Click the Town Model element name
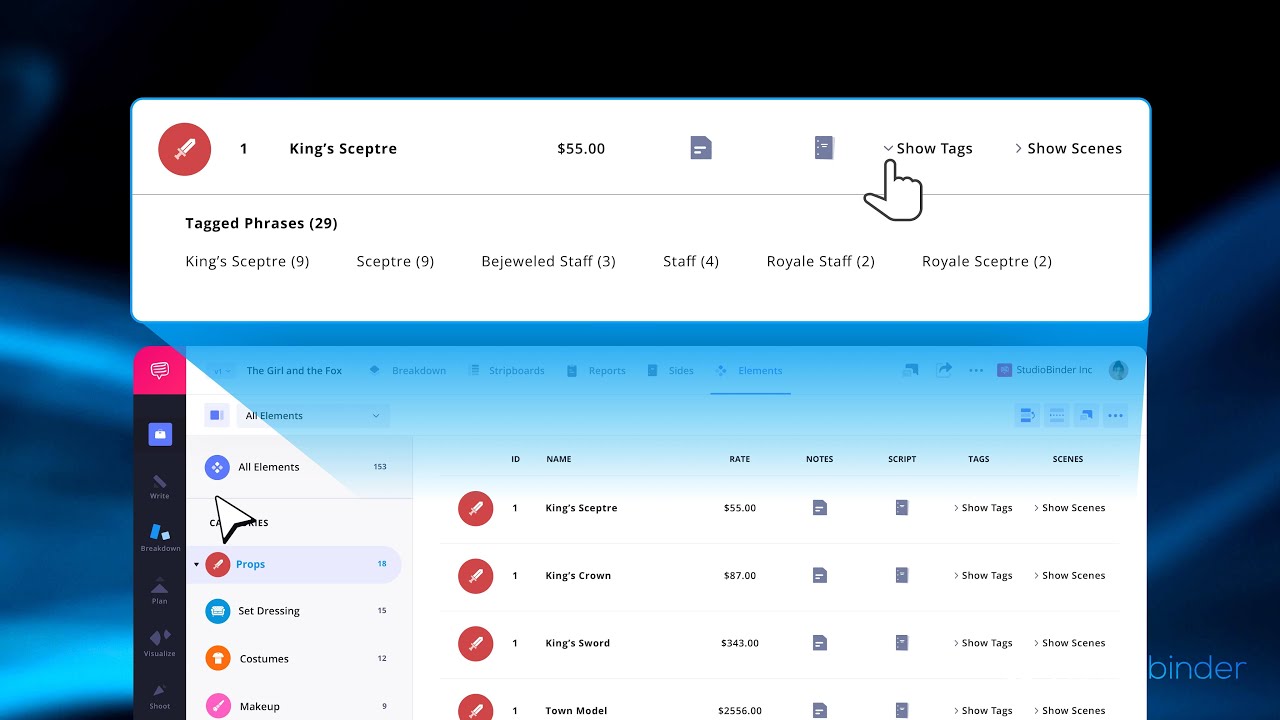The image size is (1280, 720). coord(576,711)
